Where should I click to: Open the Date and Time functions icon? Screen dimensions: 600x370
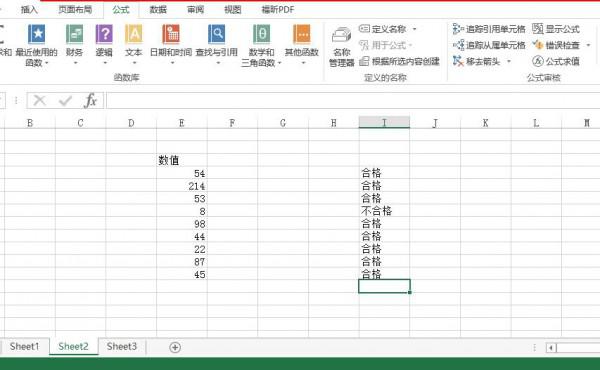point(171,34)
